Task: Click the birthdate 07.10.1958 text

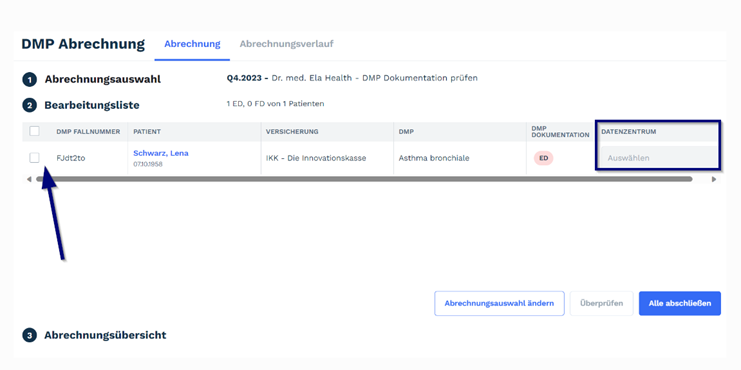Action: pos(148,164)
